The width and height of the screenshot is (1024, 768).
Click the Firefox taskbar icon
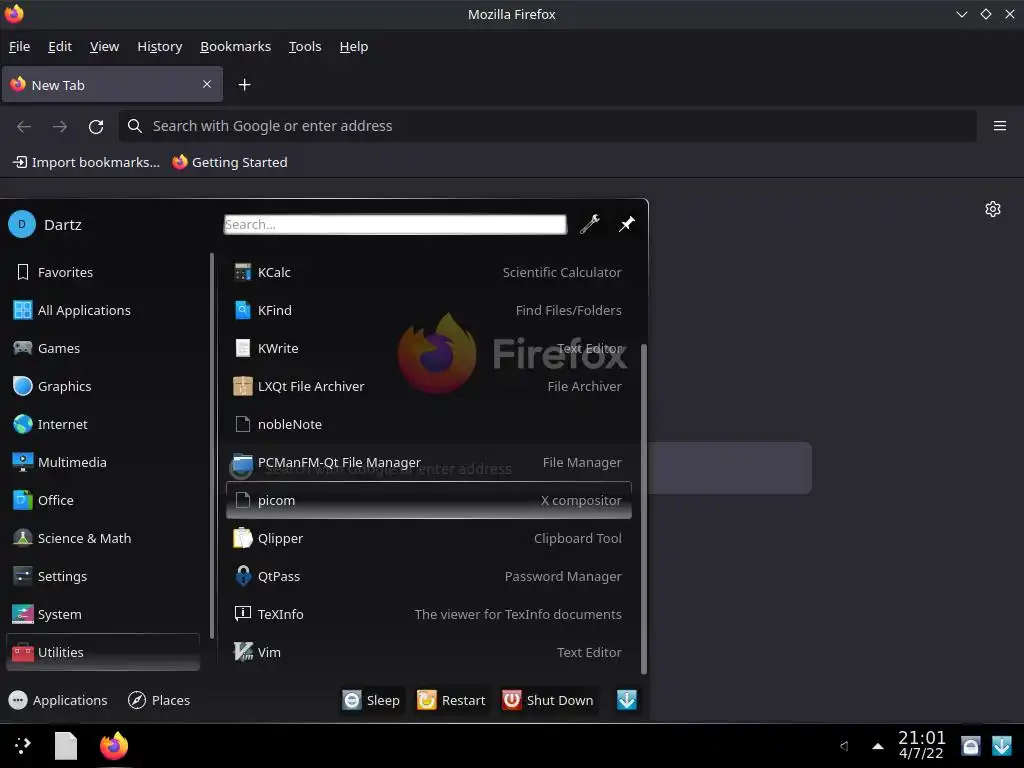[x=114, y=746]
